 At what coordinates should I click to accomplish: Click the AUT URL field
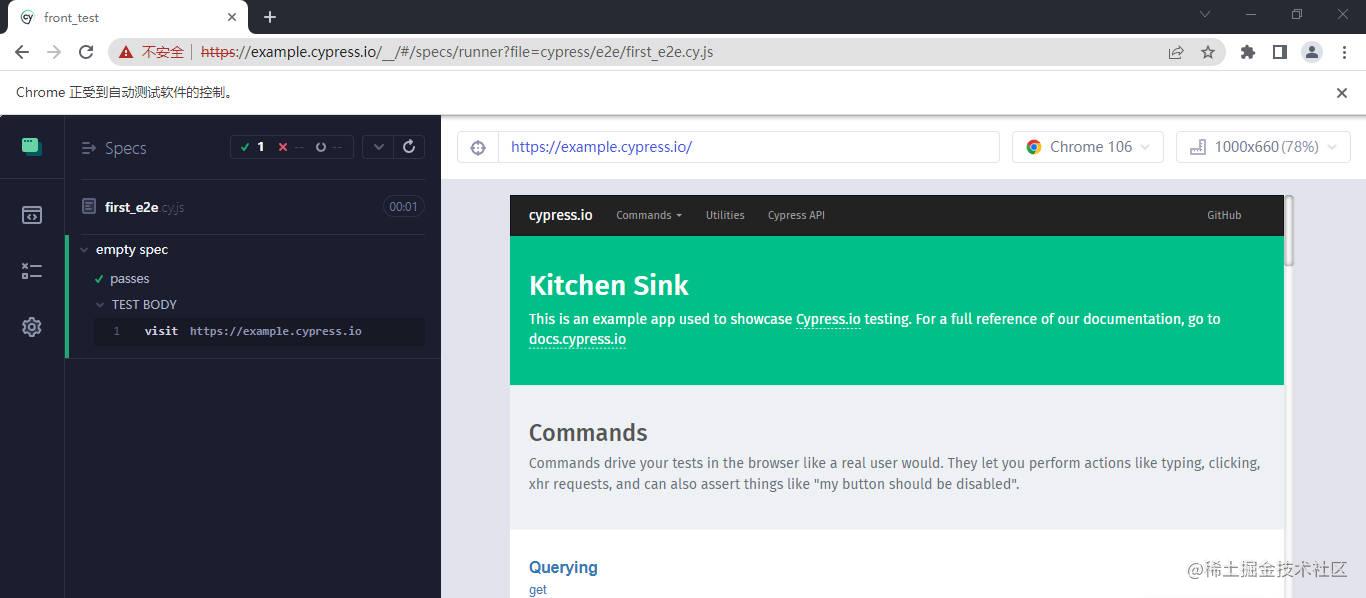748,147
